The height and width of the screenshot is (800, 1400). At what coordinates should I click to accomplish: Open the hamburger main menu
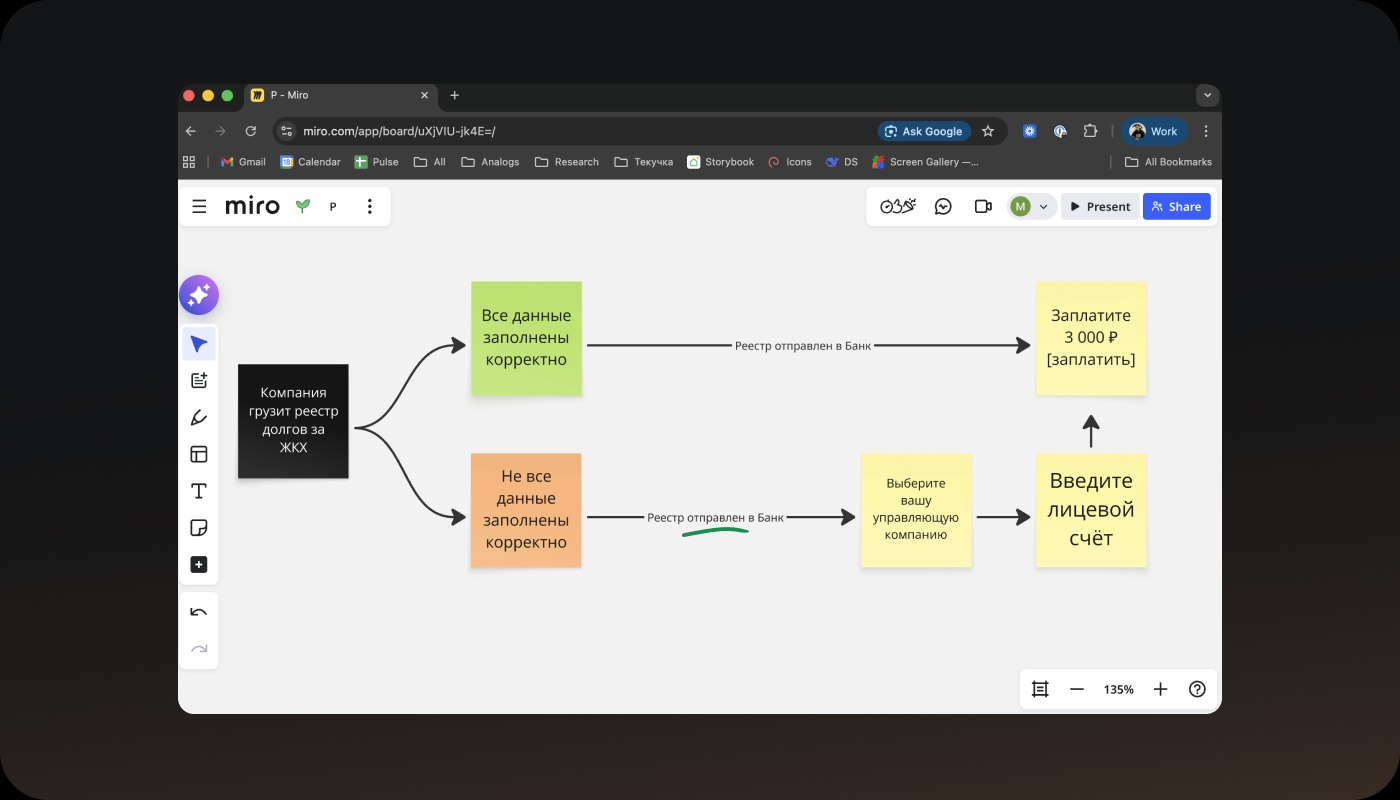(200, 207)
